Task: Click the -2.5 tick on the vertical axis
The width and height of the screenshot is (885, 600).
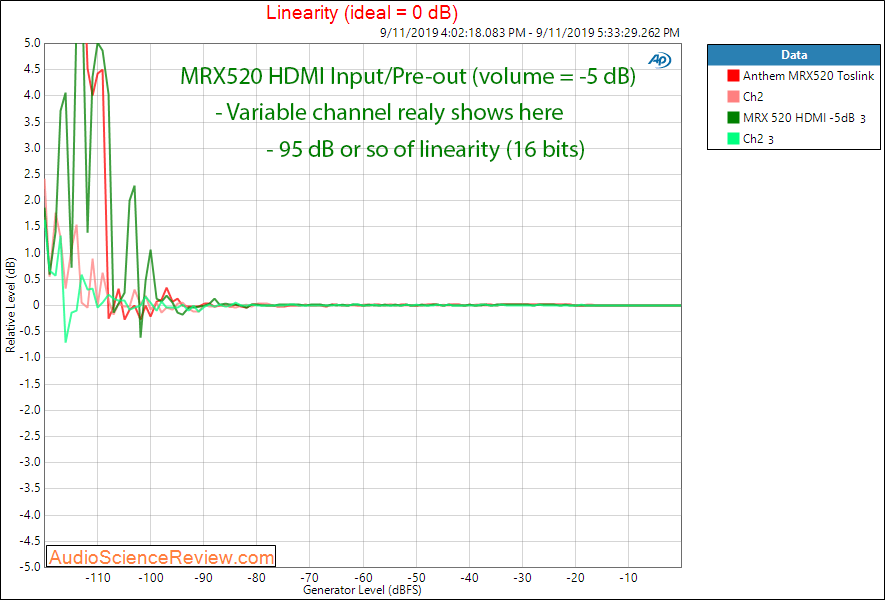Action: tap(30, 436)
